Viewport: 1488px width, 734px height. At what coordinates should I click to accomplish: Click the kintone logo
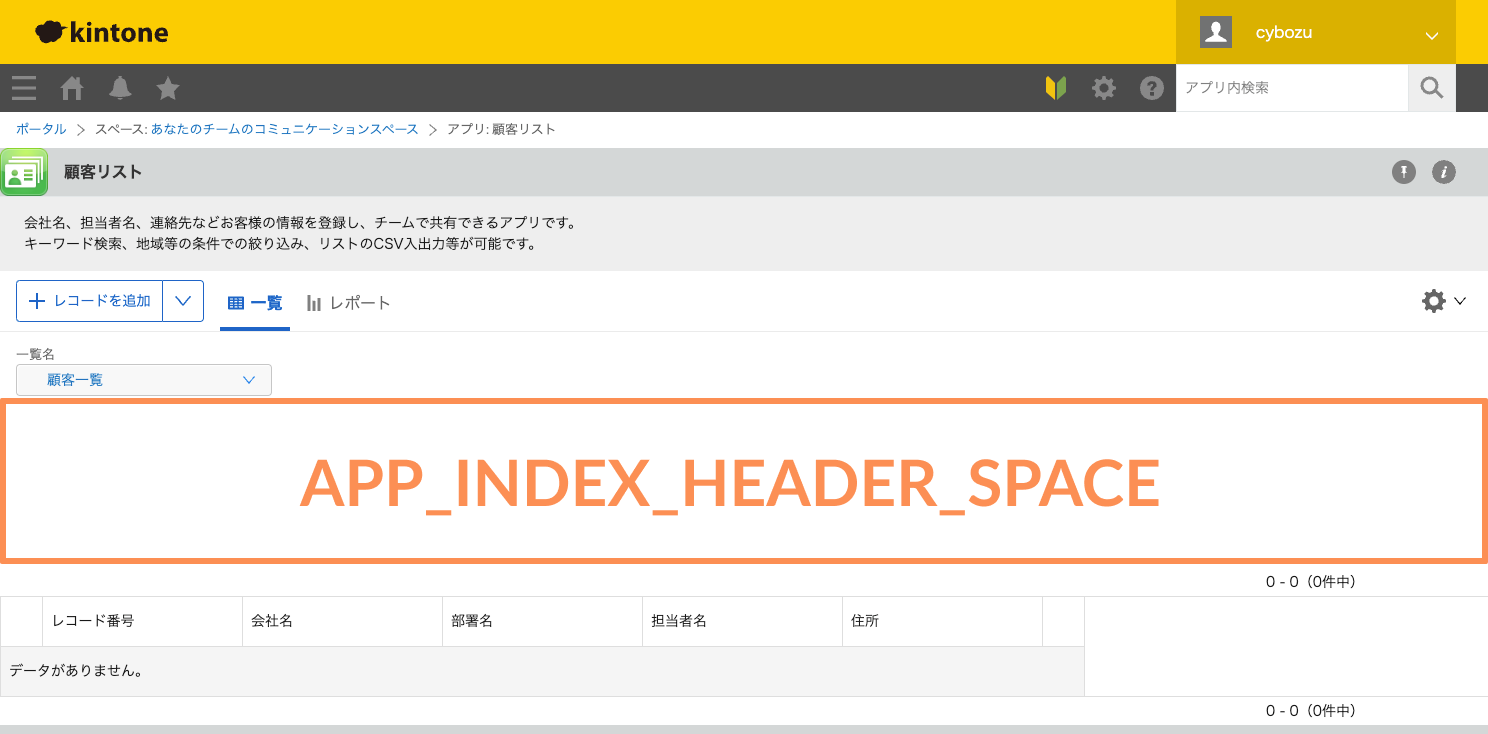coord(101,32)
